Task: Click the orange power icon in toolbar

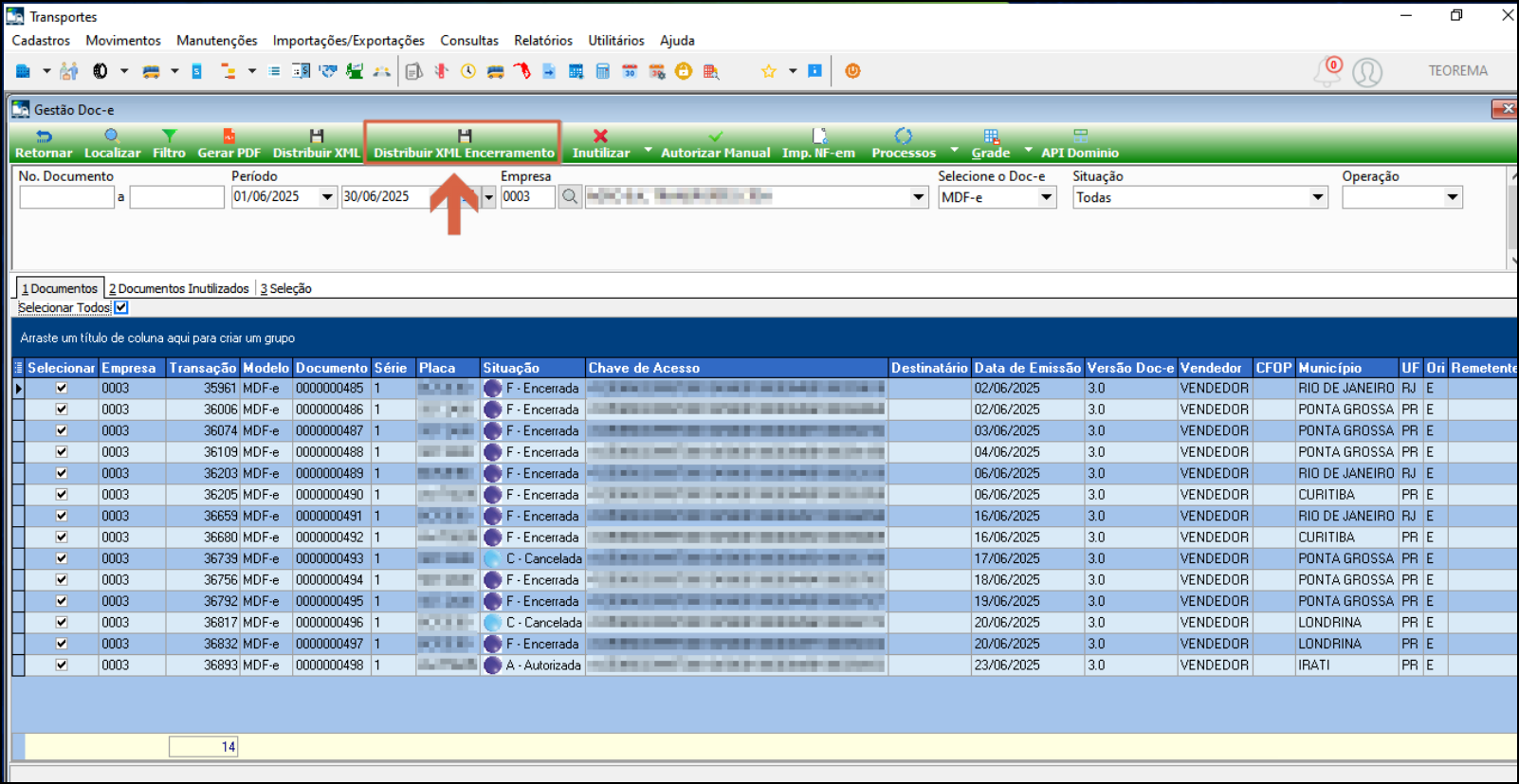Action: point(852,71)
